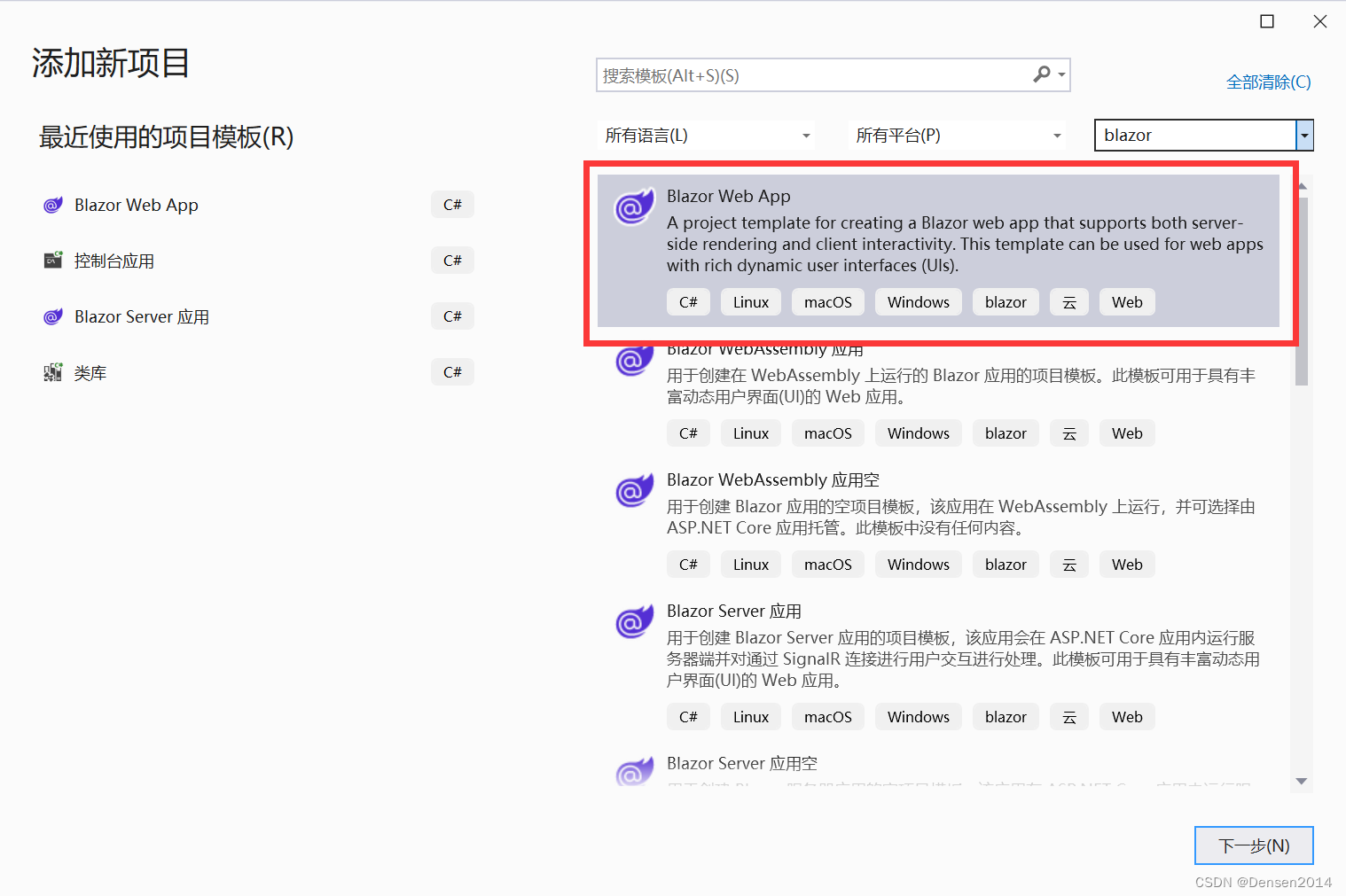
Task: Click the 下一步(N) button
Action: point(1254,845)
